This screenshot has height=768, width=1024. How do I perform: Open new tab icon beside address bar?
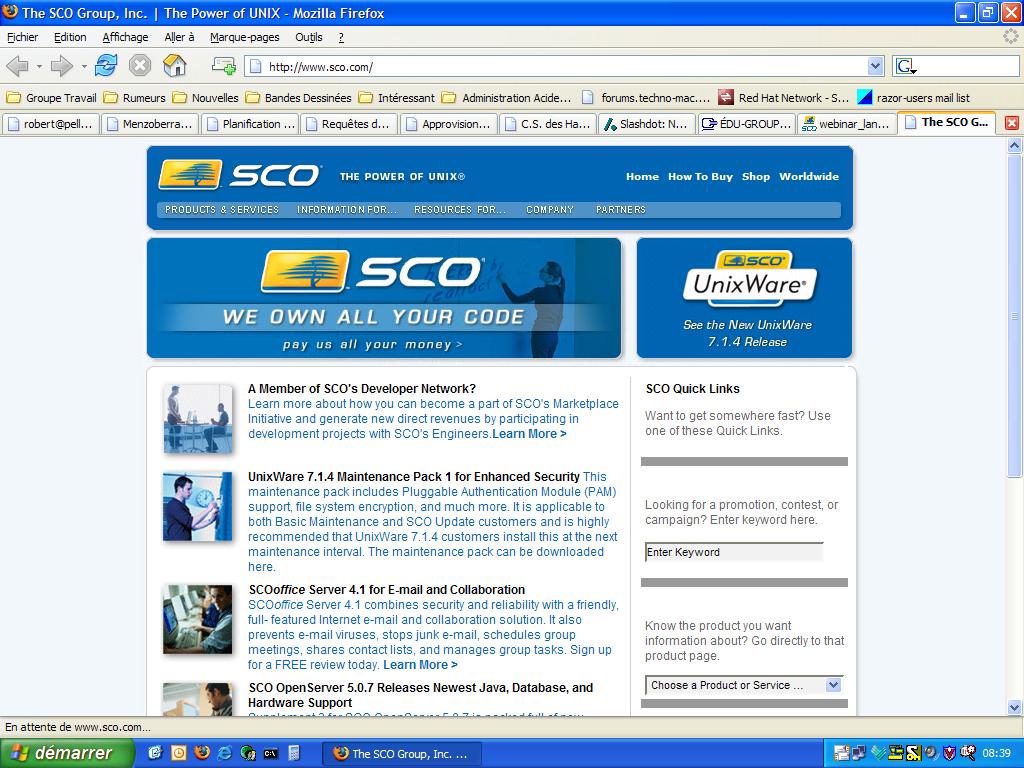[223, 66]
